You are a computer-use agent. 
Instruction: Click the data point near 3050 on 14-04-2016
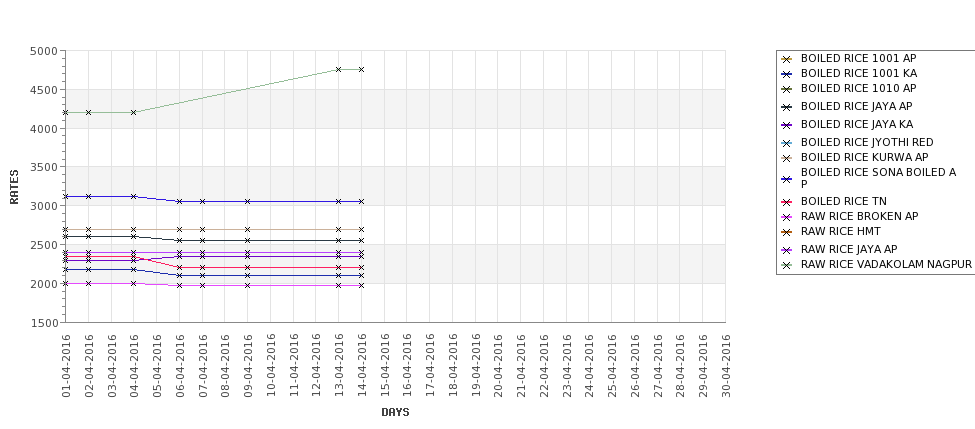click(361, 201)
